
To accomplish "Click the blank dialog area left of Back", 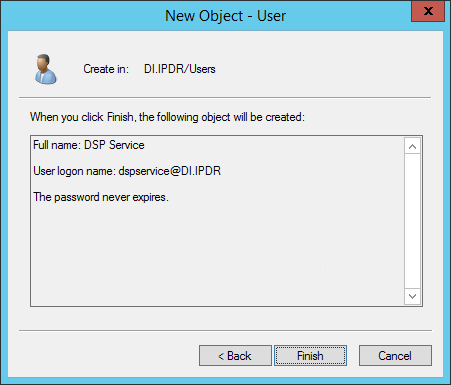I will tap(108, 356).
